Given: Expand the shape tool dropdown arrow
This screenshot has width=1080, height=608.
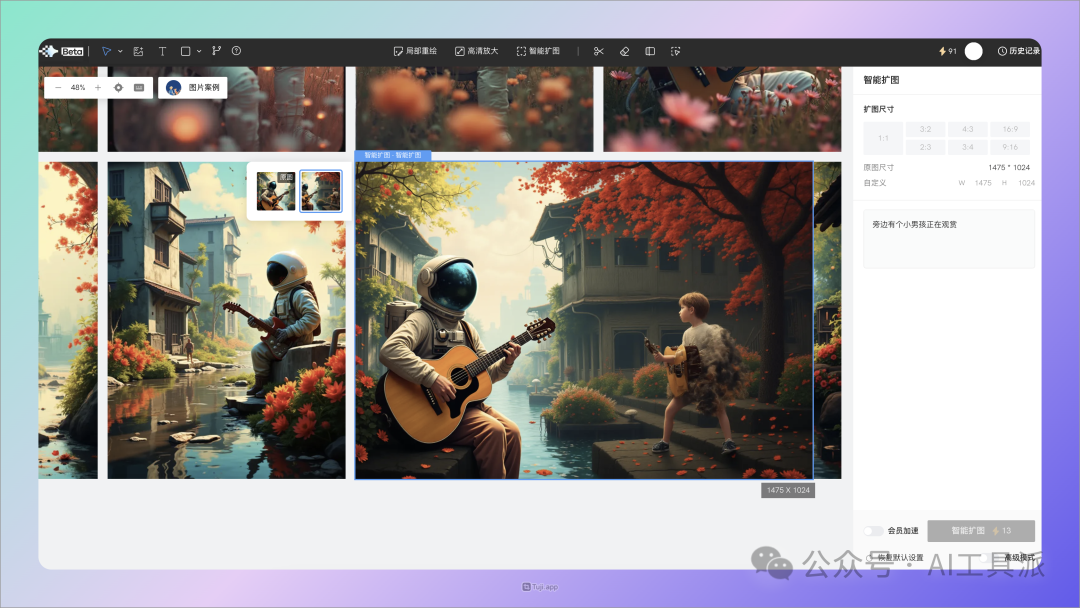Looking at the screenshot, I should tap(199, 51).
